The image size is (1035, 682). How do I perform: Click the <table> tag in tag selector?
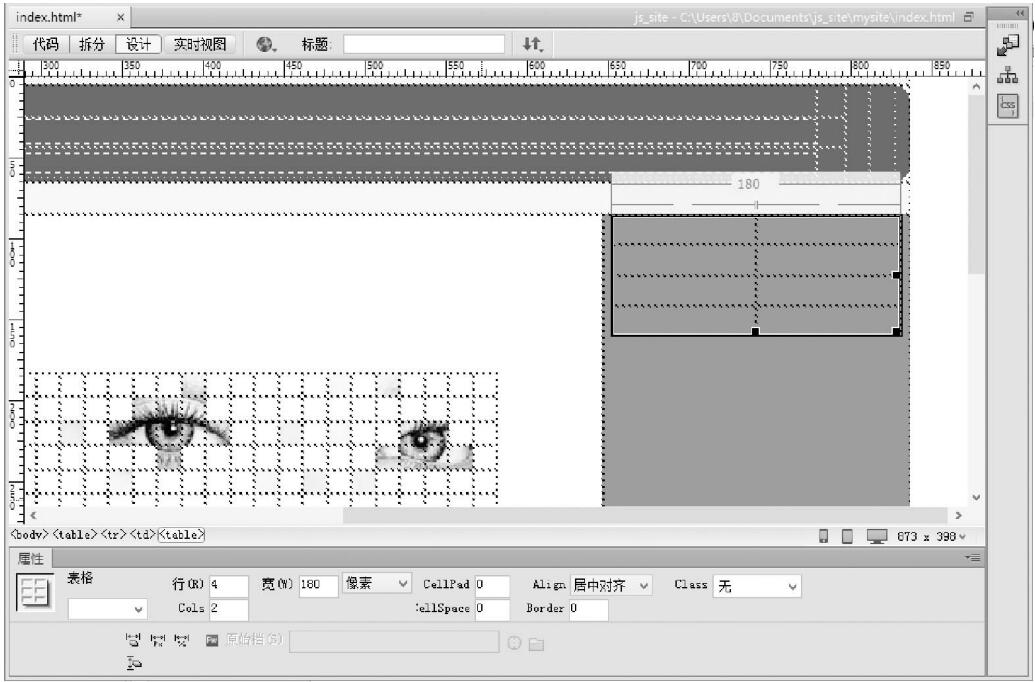click(181, 535)
